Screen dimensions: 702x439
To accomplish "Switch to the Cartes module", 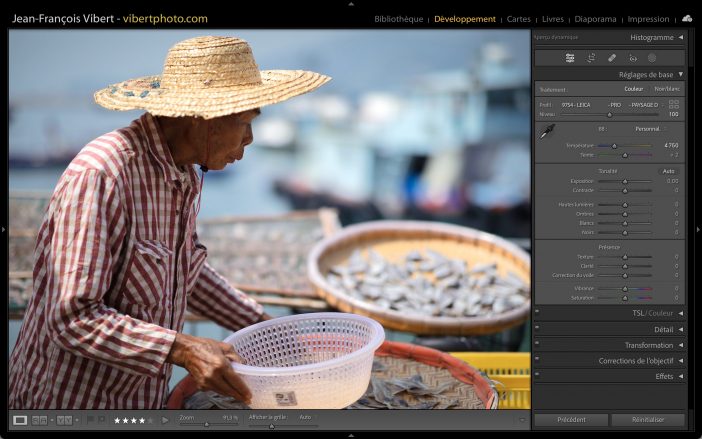I will click(x=519, y=19).
